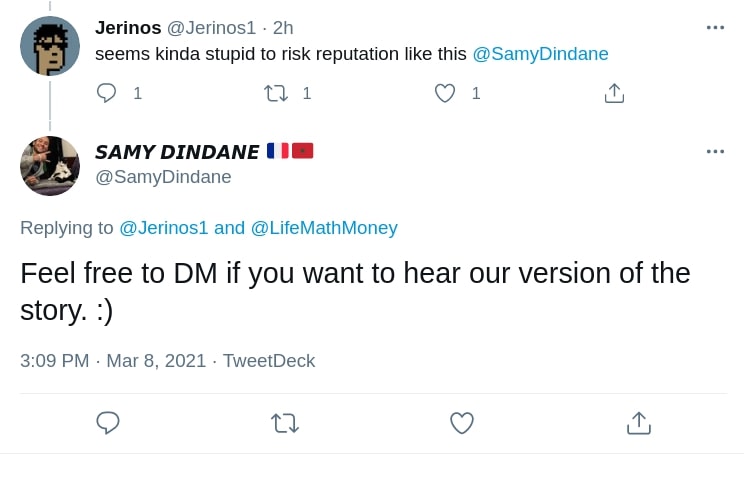
Task: Reply to Jerinos's tweet
Action: (107, 93)
